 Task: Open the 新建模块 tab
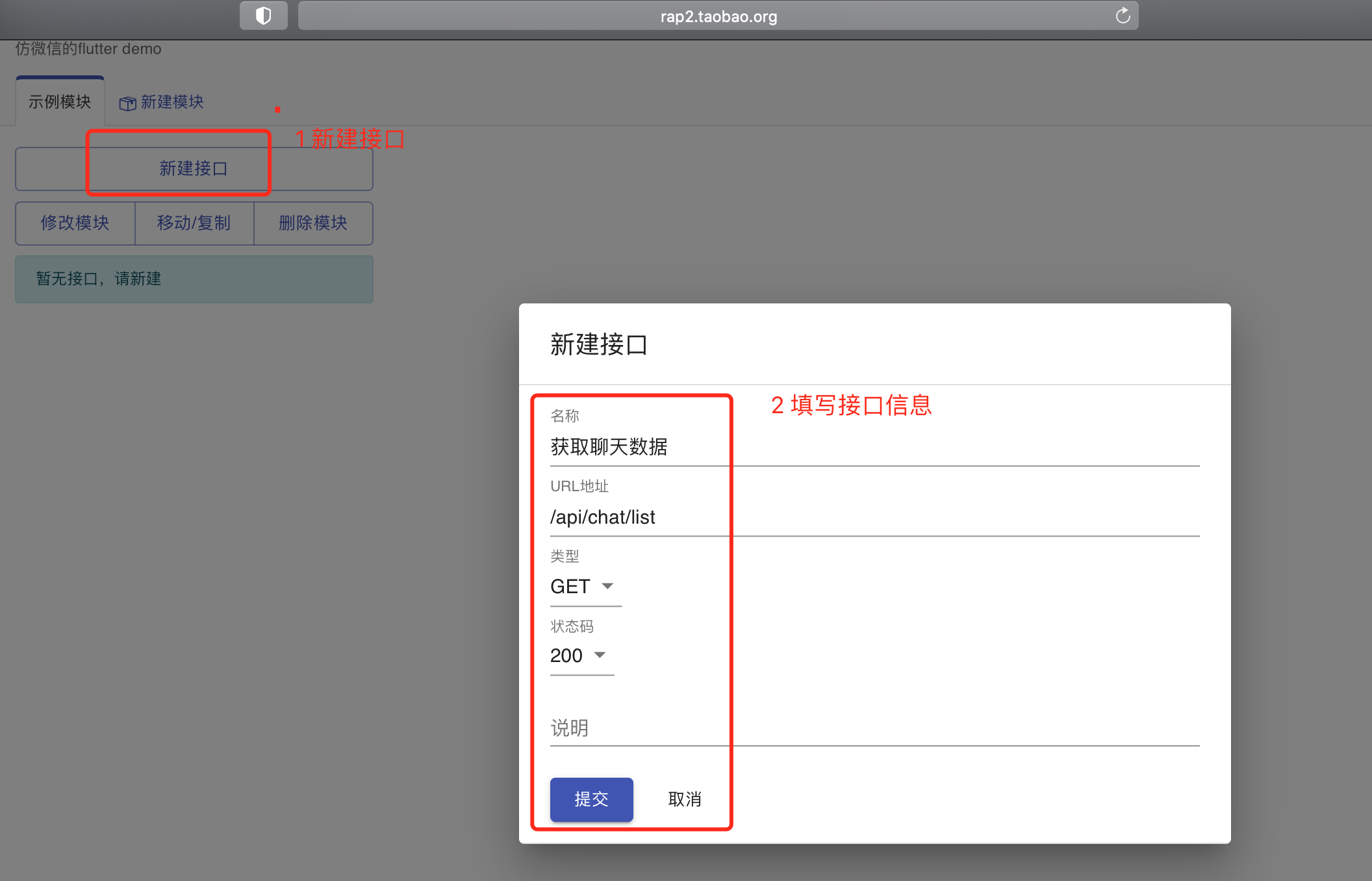pos(171,102)
